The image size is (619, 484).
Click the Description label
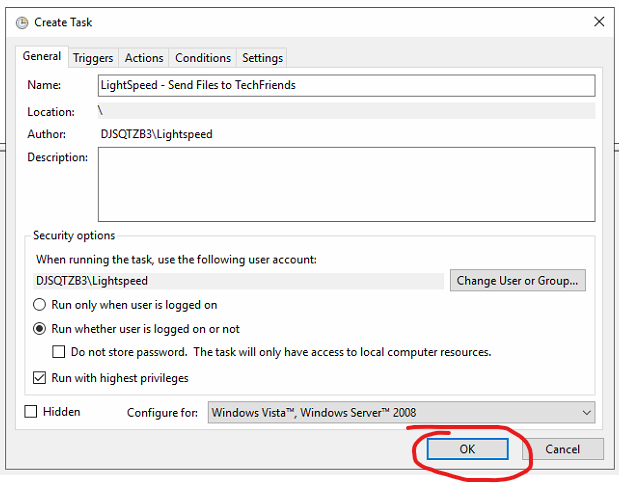coord(58,157)
